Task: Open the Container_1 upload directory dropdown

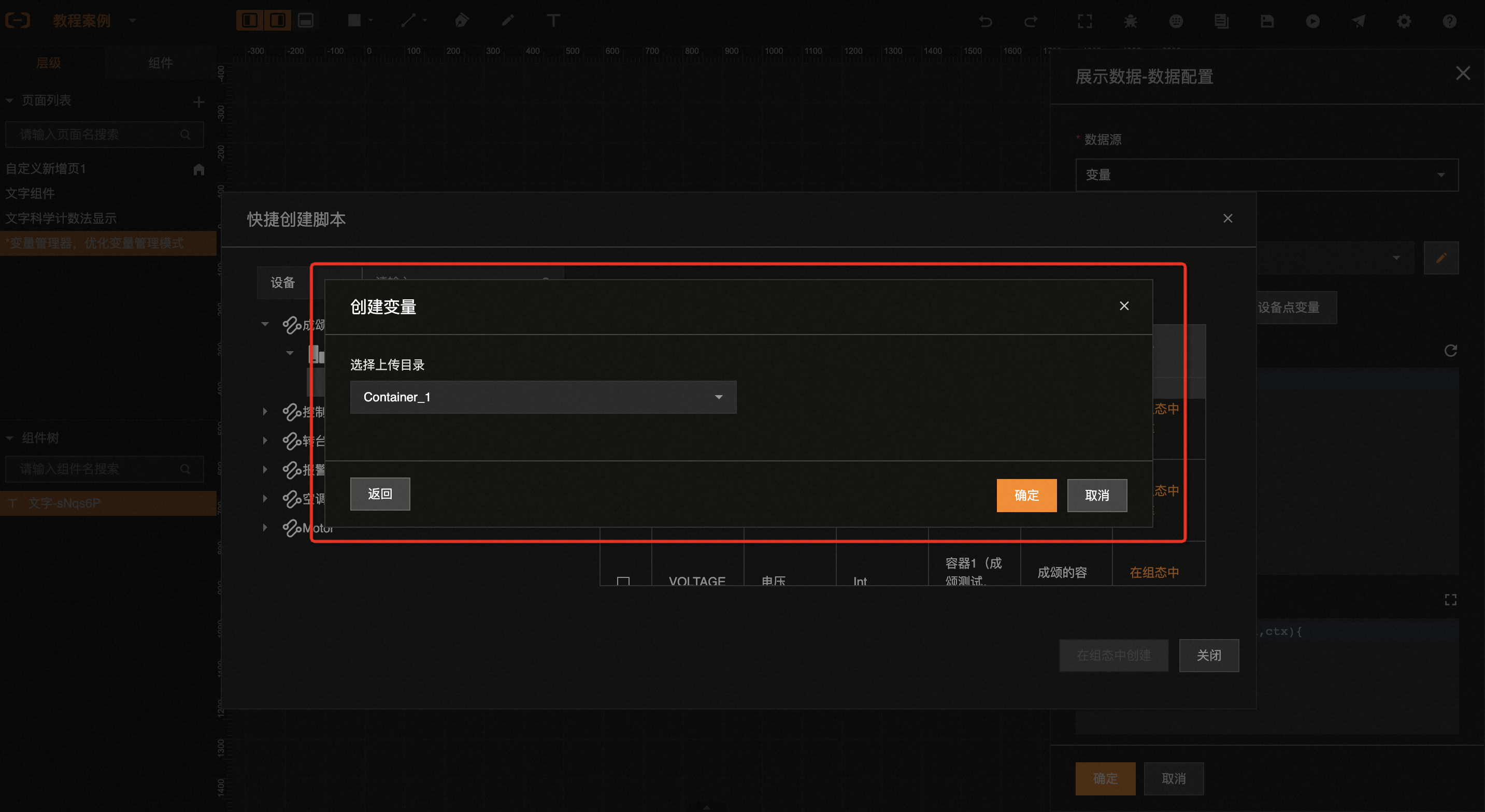Action: coord(542,397)
